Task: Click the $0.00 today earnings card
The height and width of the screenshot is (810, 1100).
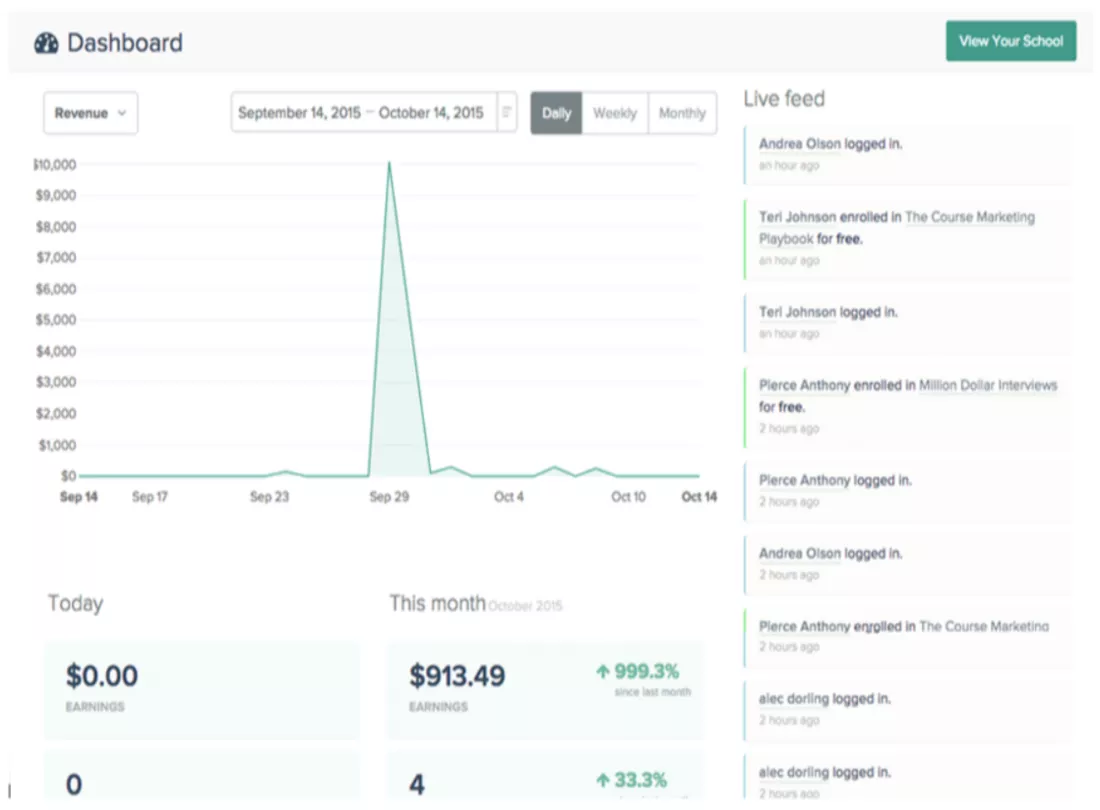Action: point(202,689)
